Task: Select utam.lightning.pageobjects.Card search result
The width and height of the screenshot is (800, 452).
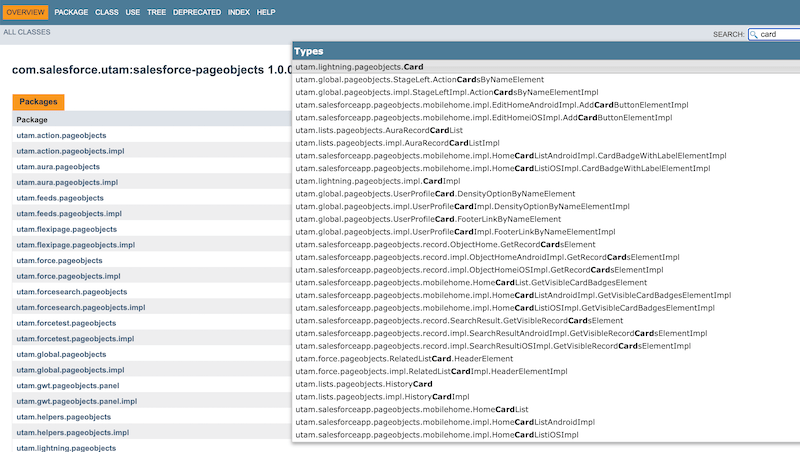Action: [x=359, y=67]
